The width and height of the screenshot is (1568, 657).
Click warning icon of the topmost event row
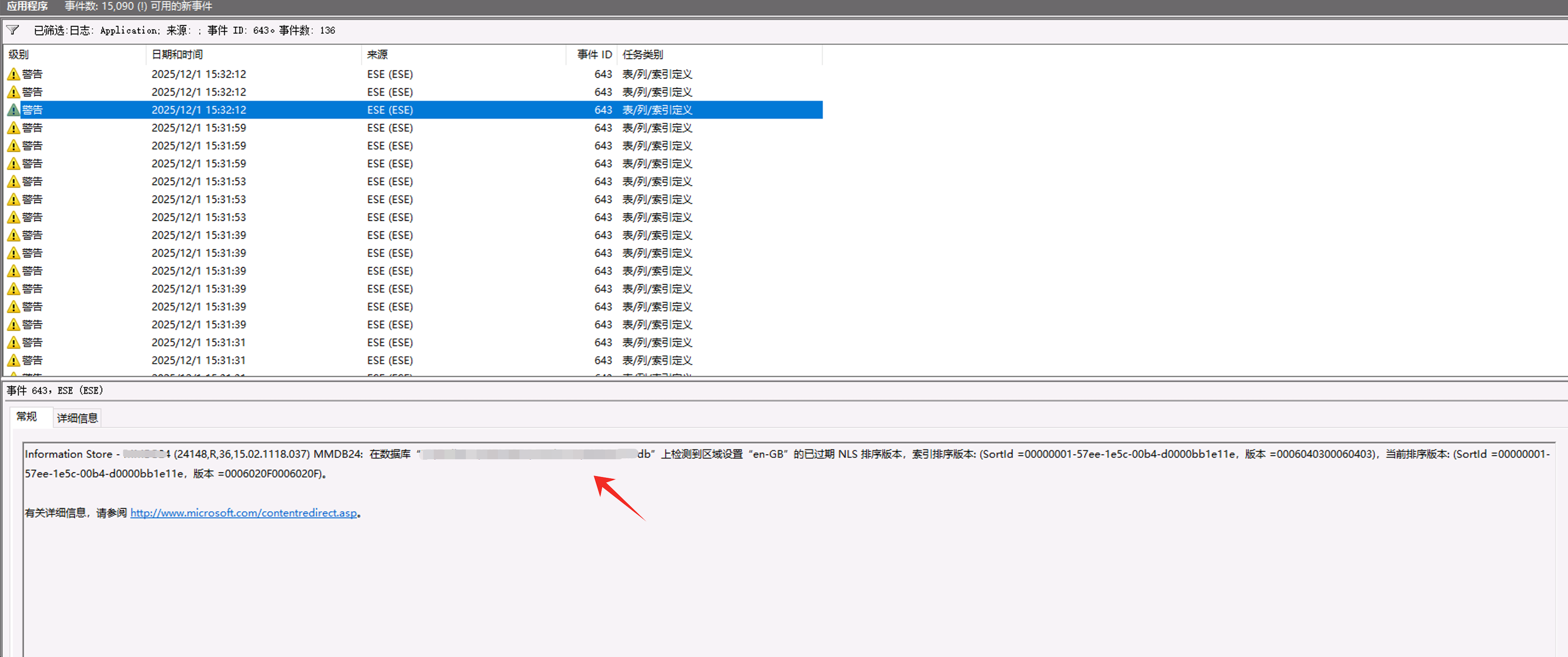[x=13, y=74]
